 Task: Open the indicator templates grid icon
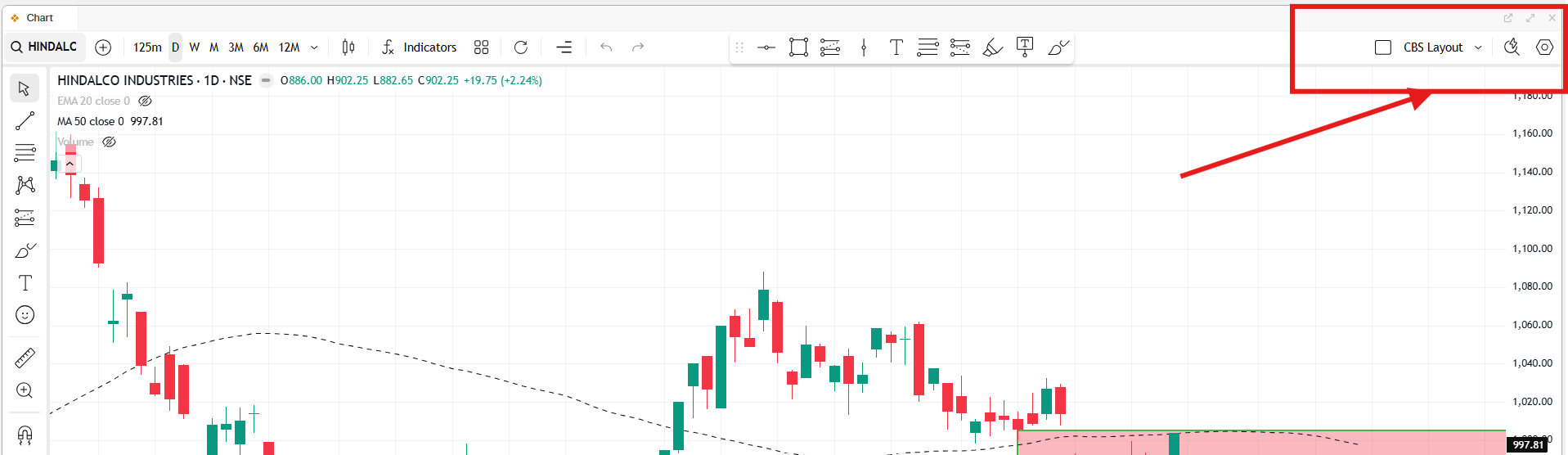[482, 47]
